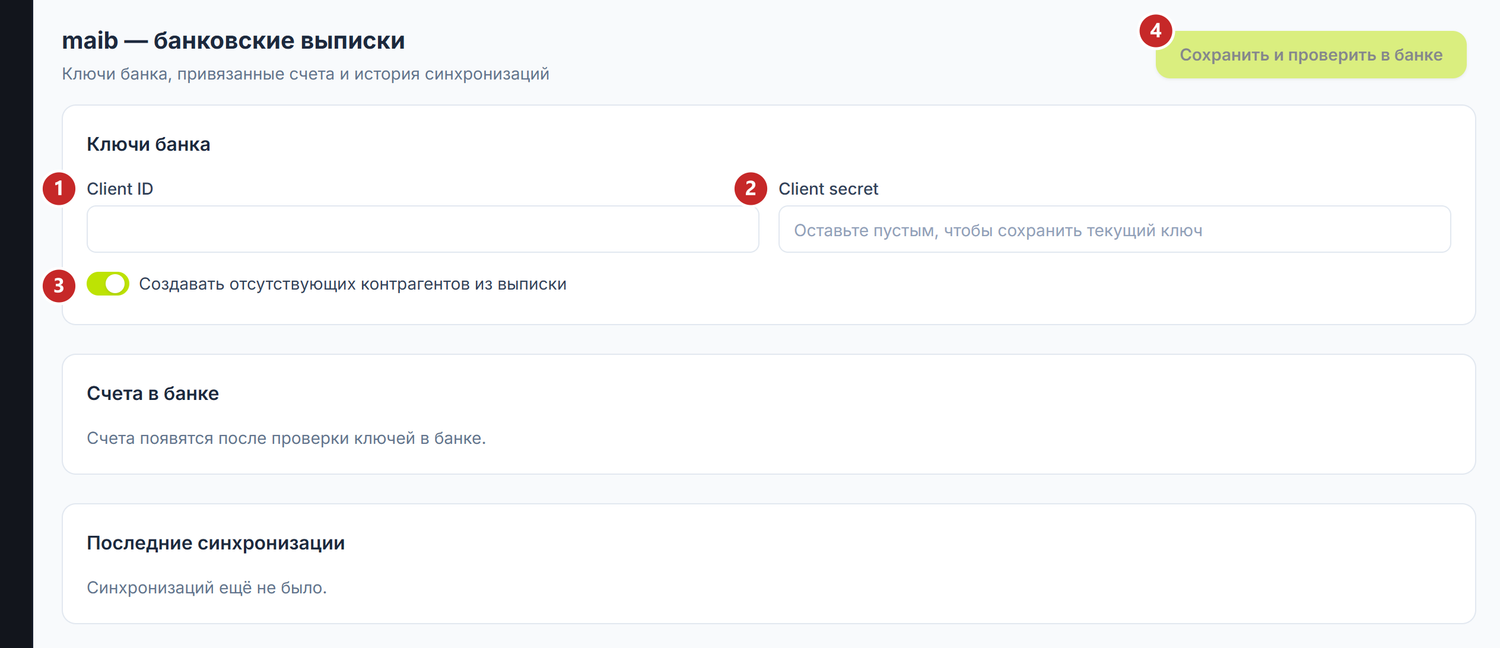Click the "Счета в банке" section heading
Viewport: 1500px width, 648px height.
pyautogui.click(x=153, y=394)
